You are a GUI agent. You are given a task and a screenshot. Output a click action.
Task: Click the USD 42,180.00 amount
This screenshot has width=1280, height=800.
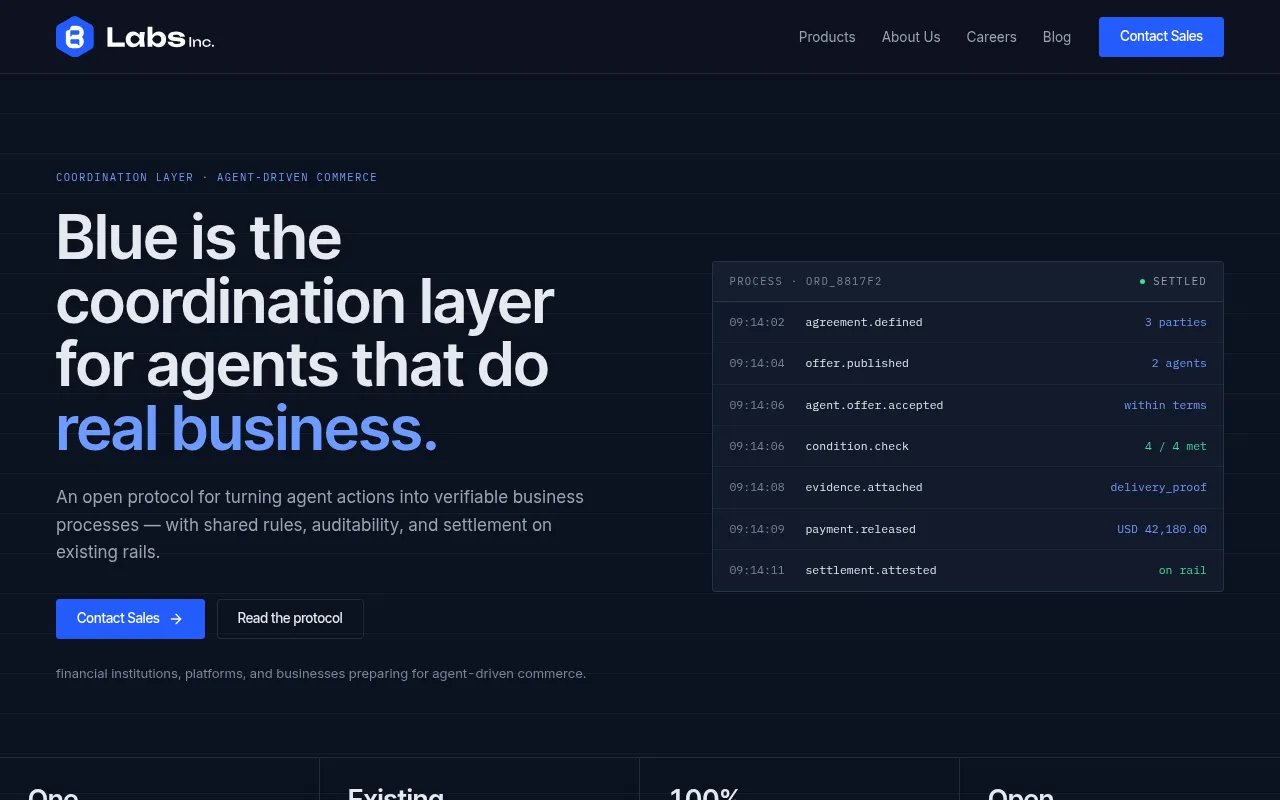click(1162, 529)
